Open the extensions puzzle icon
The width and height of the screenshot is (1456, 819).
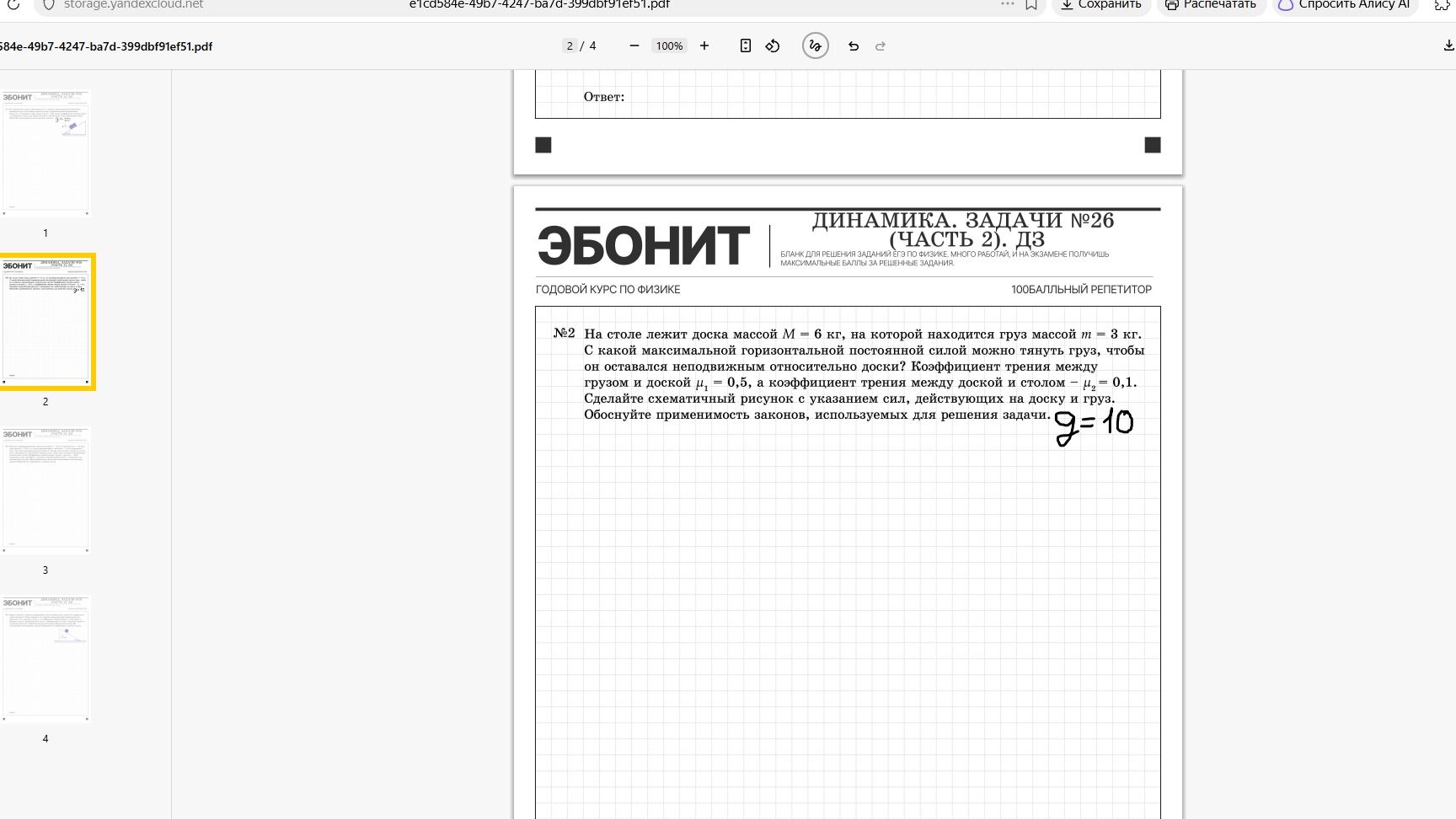pyautogui.click(x=1443, y=4)
